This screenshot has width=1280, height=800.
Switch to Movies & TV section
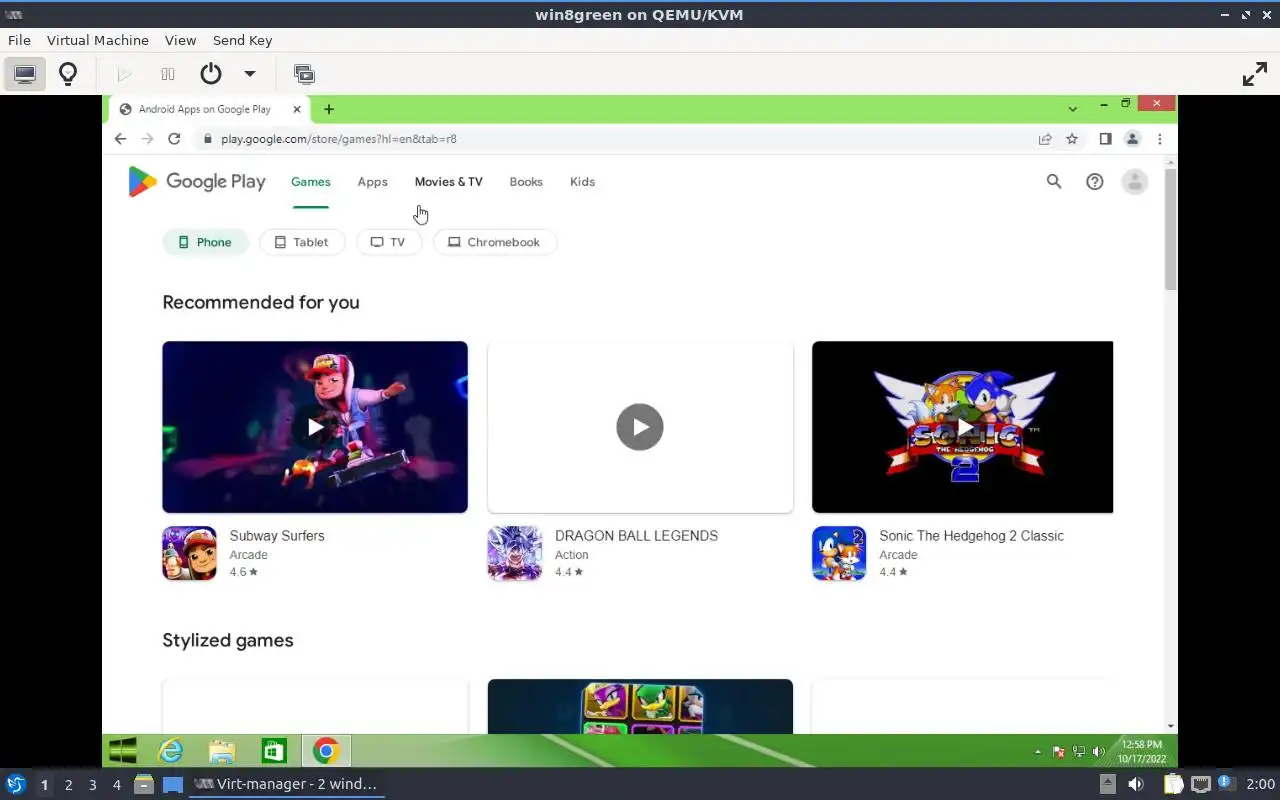click(x=448, y=182)
